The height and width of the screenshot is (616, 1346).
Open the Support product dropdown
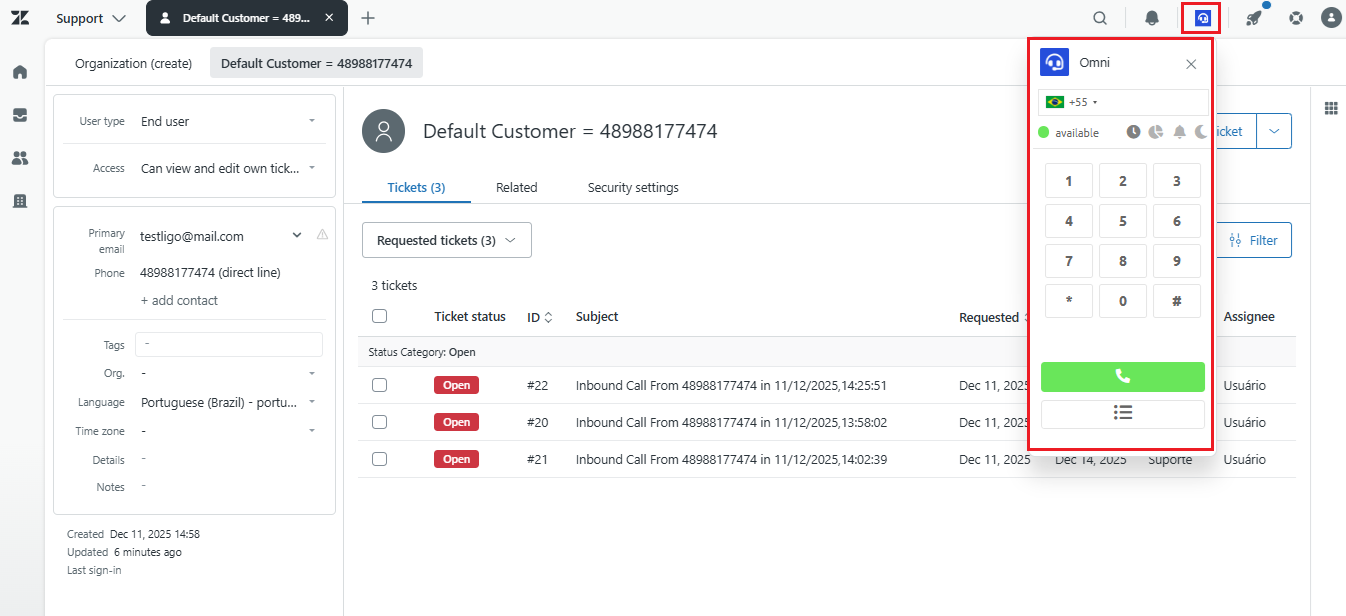91,18
